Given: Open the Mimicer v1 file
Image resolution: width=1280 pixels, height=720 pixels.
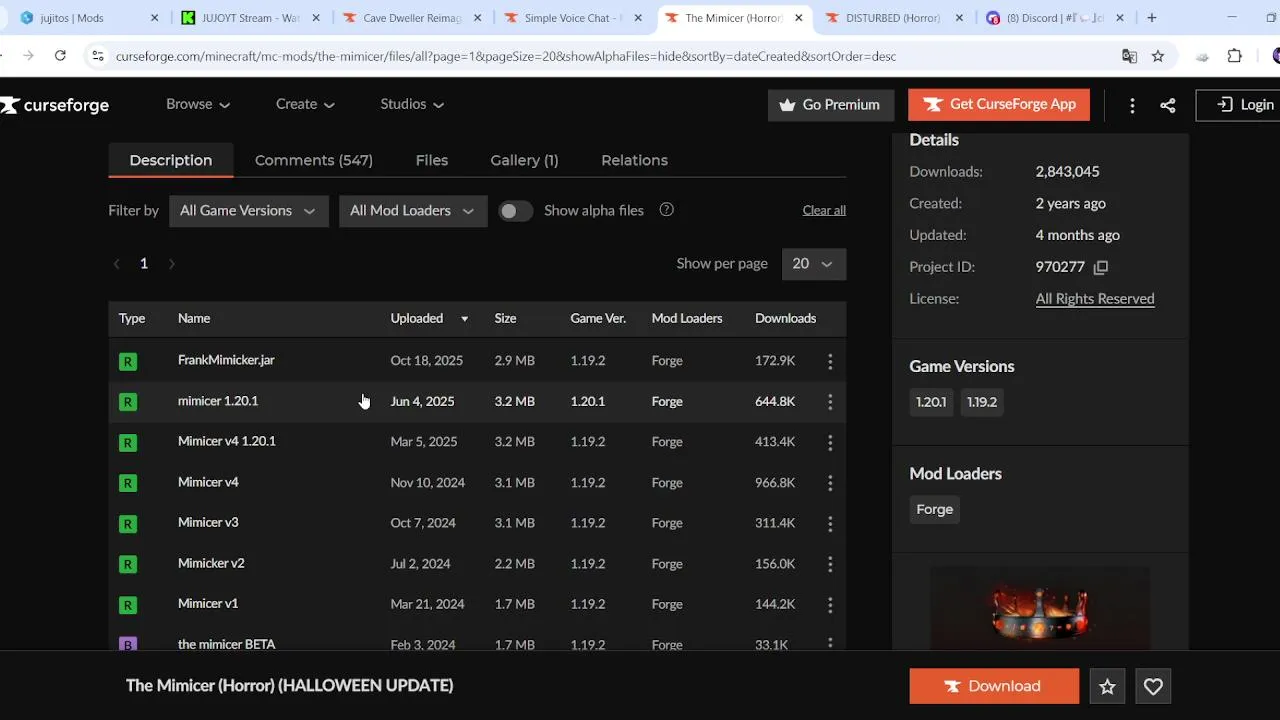Looking at the screenshot, I should tap(208, 604).
